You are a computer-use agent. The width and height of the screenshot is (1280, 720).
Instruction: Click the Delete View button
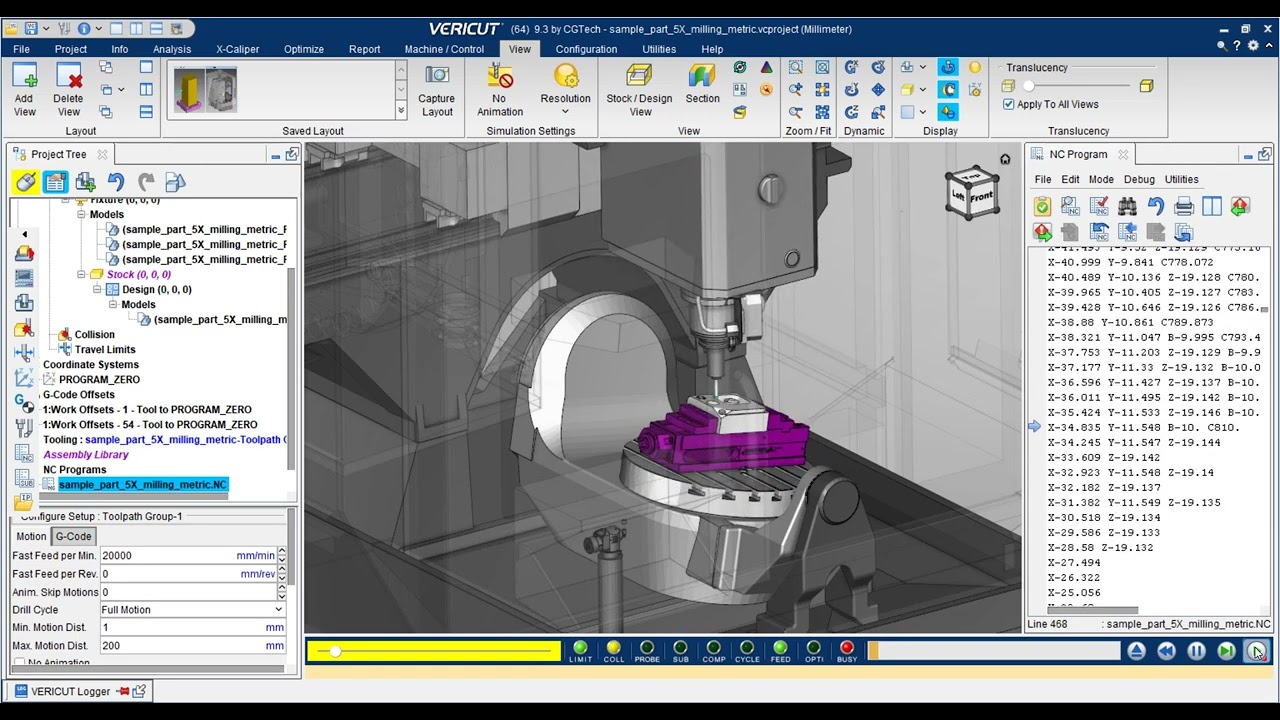(x=68, y=90)
